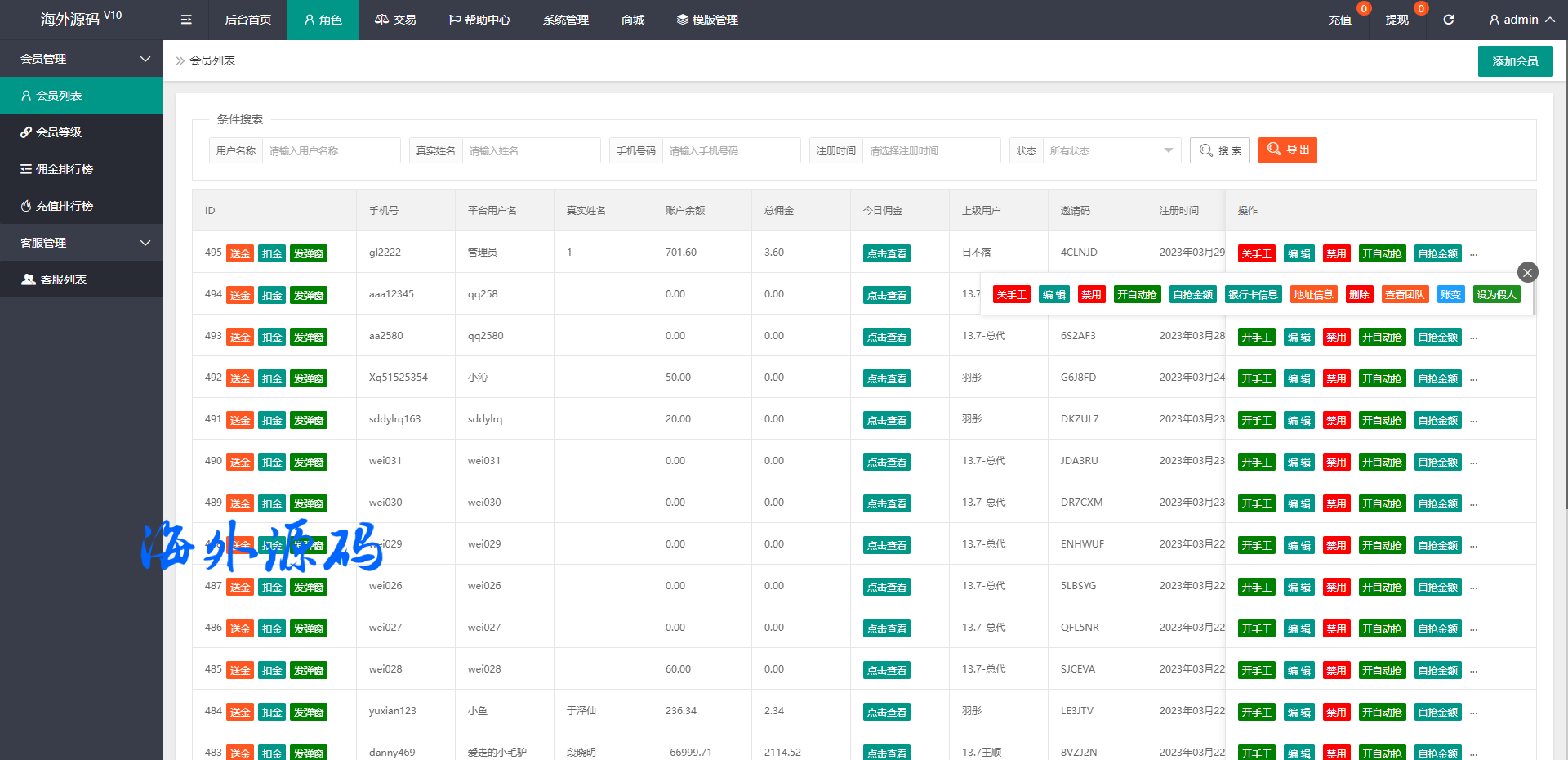Enable 开手工 for user aa2580

(x=1256, y=337)
